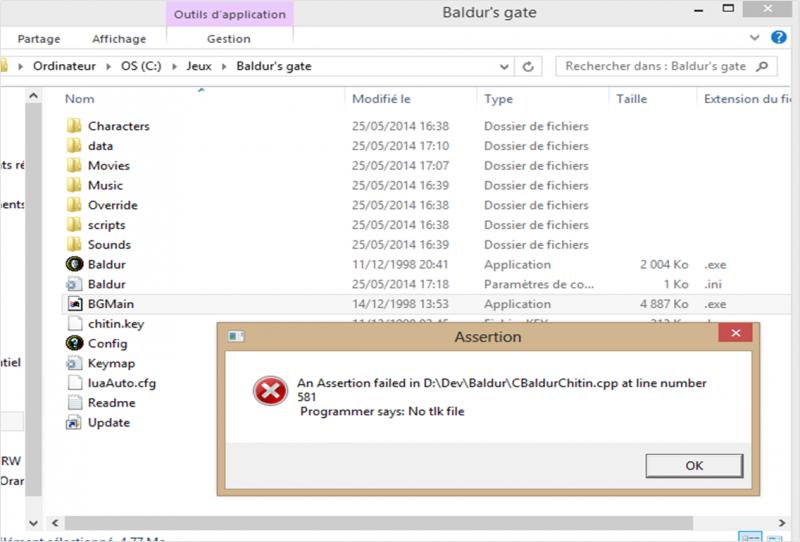Select the luaAuto.cfg file icon

[74, 383]
